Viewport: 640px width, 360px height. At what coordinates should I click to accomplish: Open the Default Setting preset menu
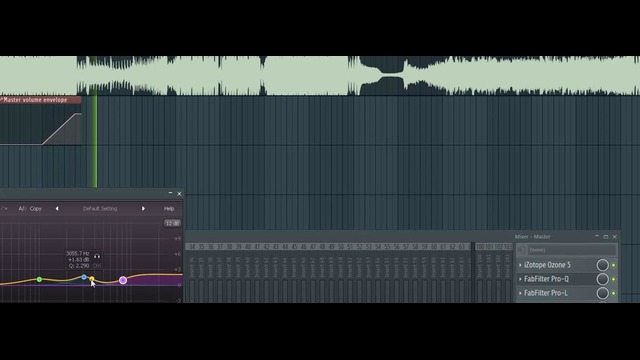click(100, 209)
